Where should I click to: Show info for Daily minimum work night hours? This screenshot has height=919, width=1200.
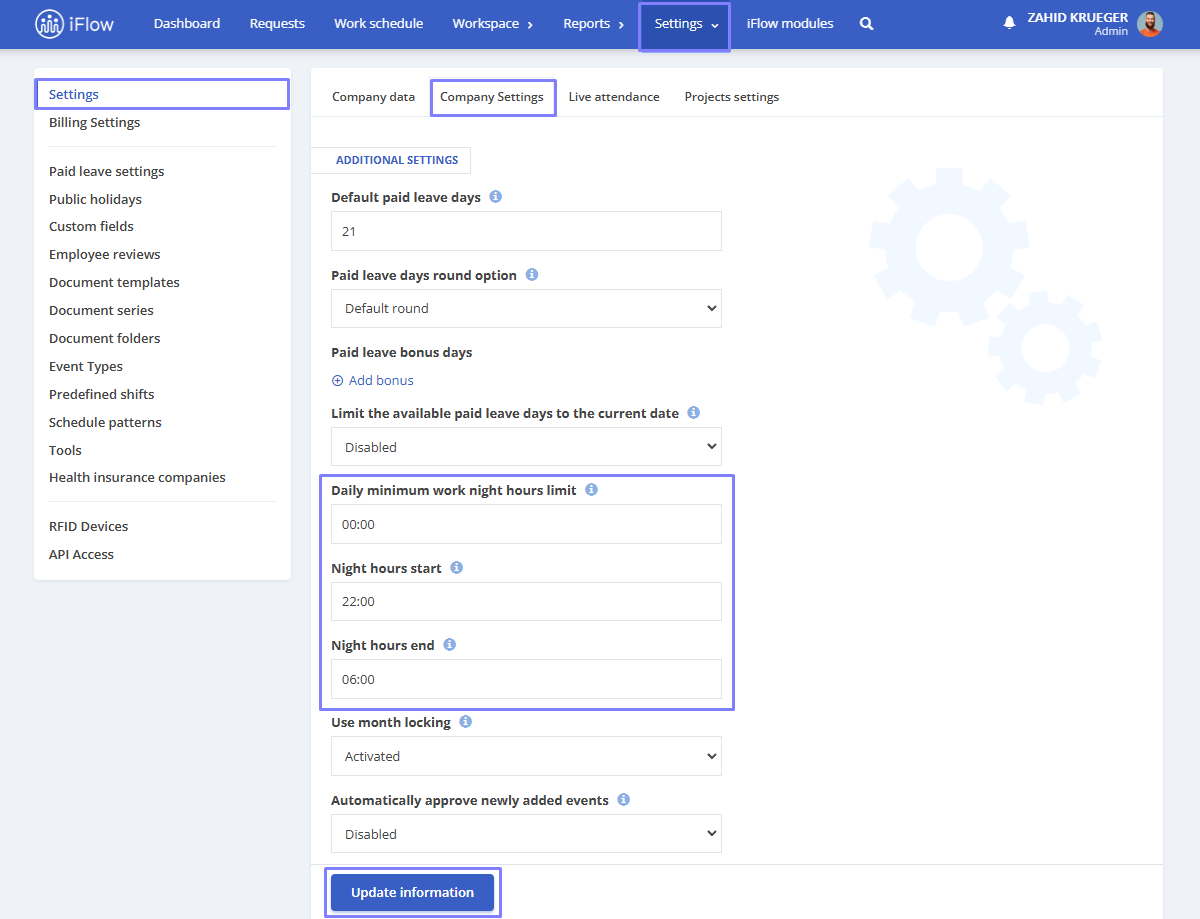591,490
